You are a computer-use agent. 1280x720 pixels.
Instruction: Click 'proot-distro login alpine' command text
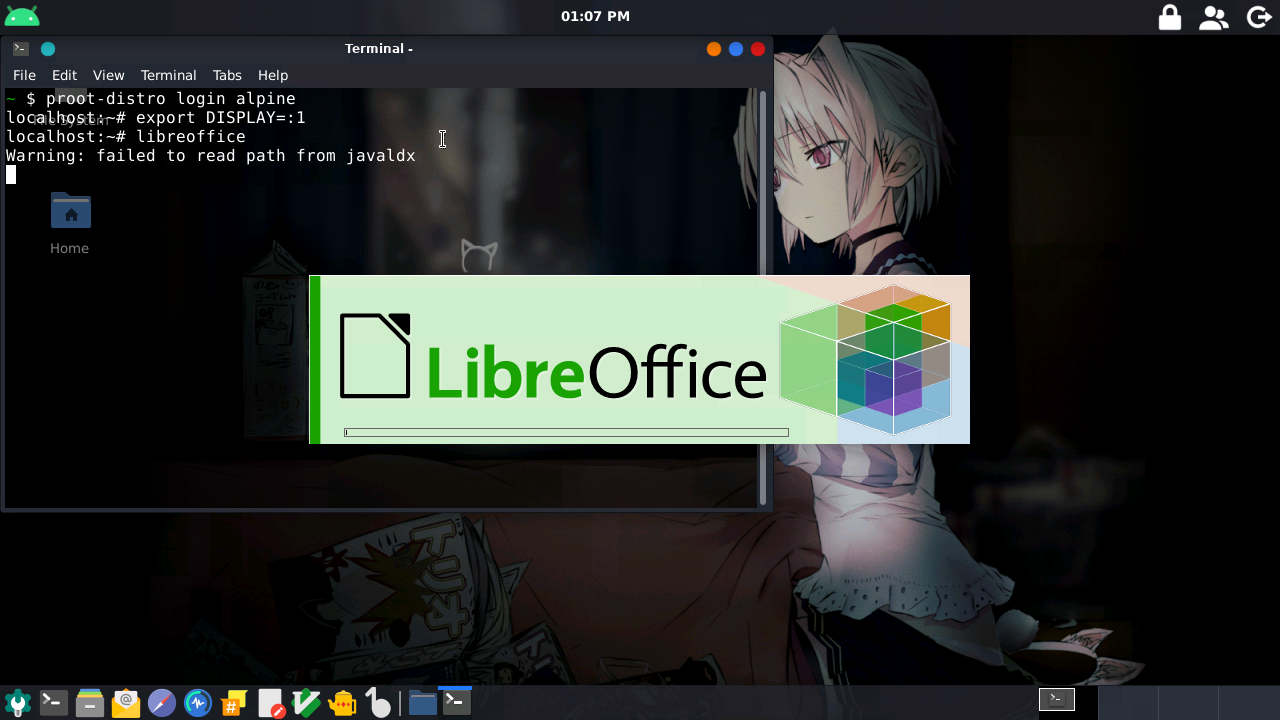point(171,99)
